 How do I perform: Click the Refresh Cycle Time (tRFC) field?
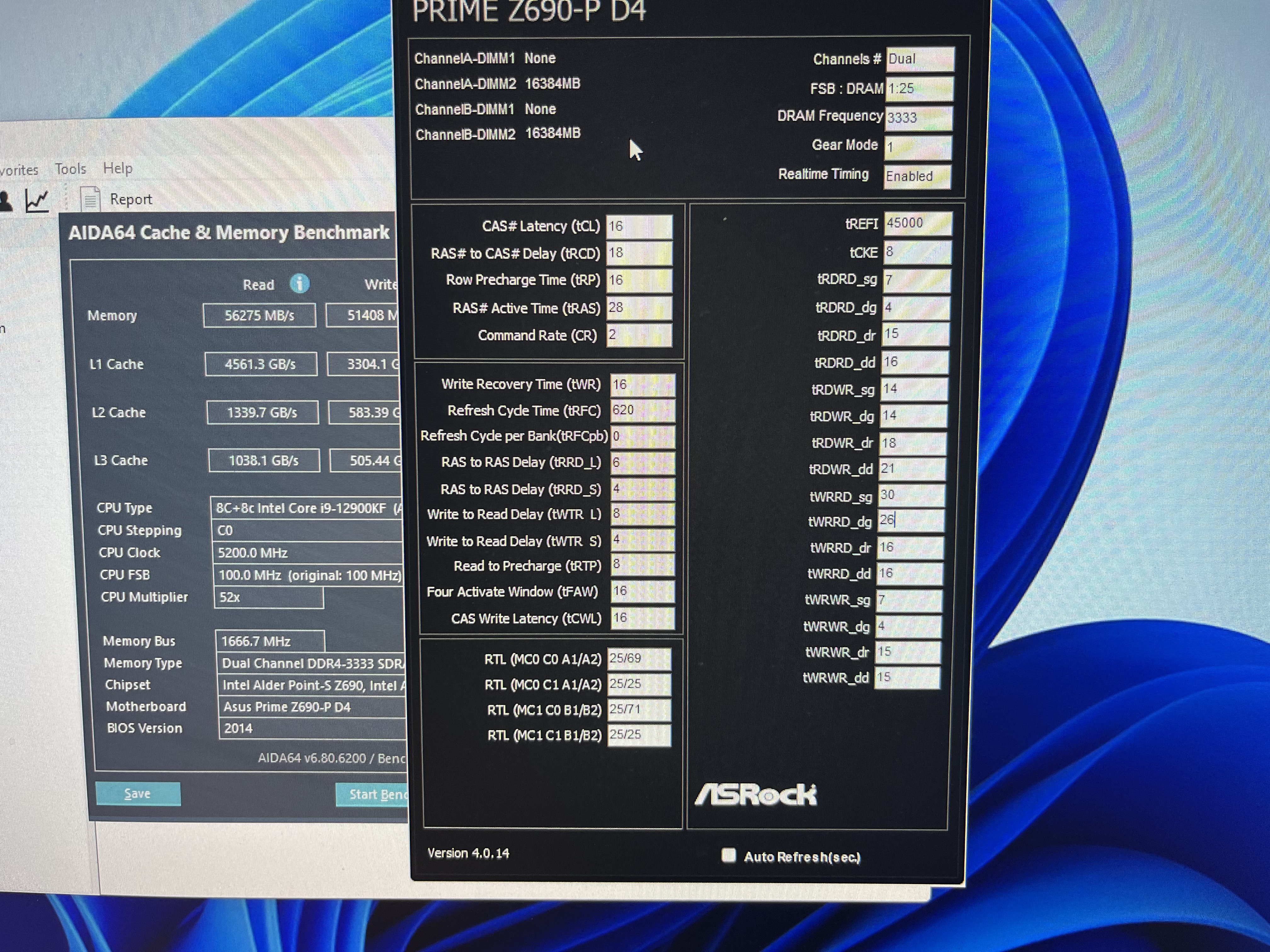tap(642, 410)
